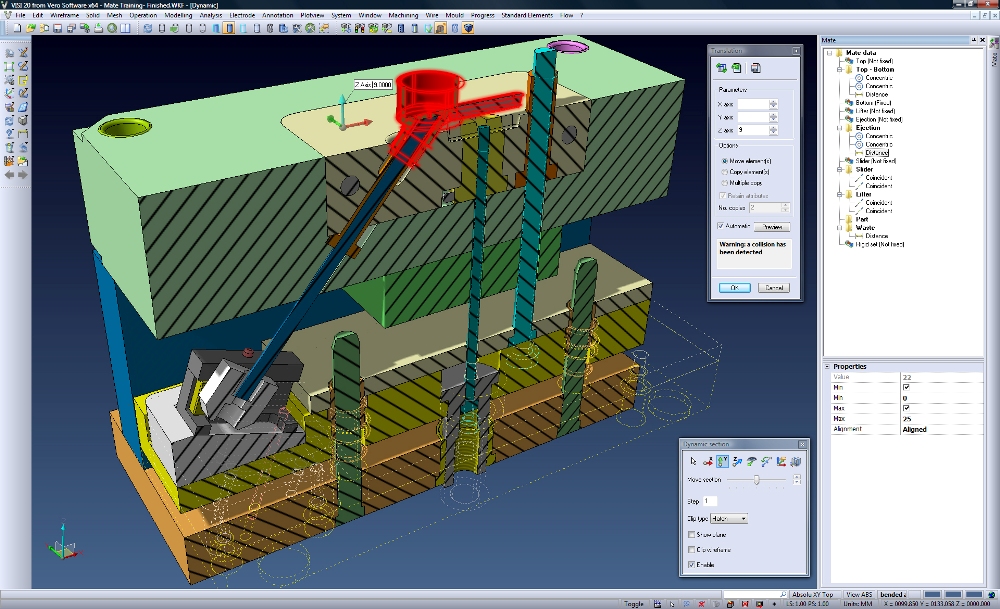The width and height of the screenshot is (1000, 609).
Task: Click the Move section stepper arrows
Action: click(797, 480)
